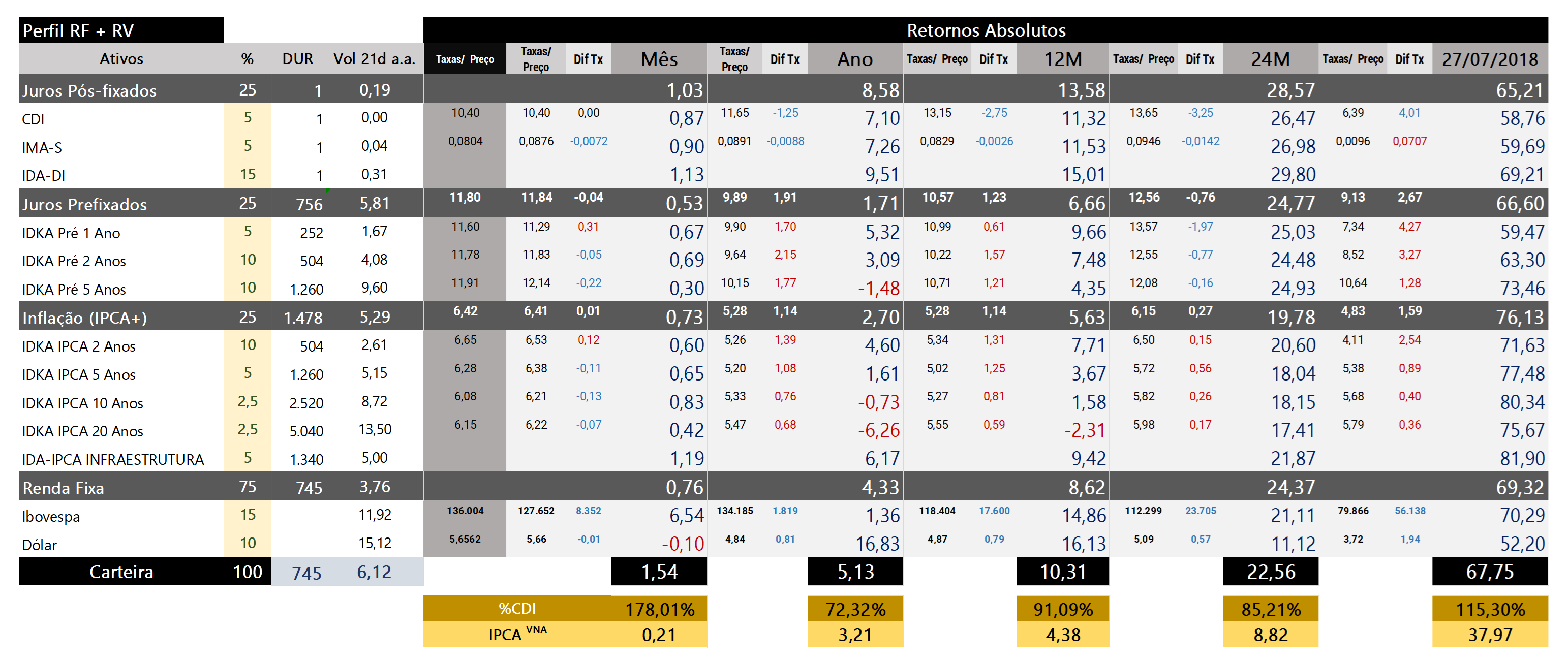The height and width of the screenshot is (665, 1568).
Task: Click the yellow CDI percent cell
Action: point(247,117)
